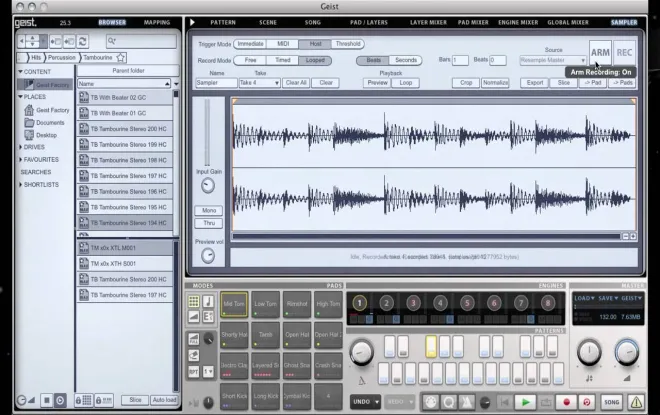660x415 pixels.
Task: Set Trigger Mode to Threshold
Action: (x=348, y=44)
